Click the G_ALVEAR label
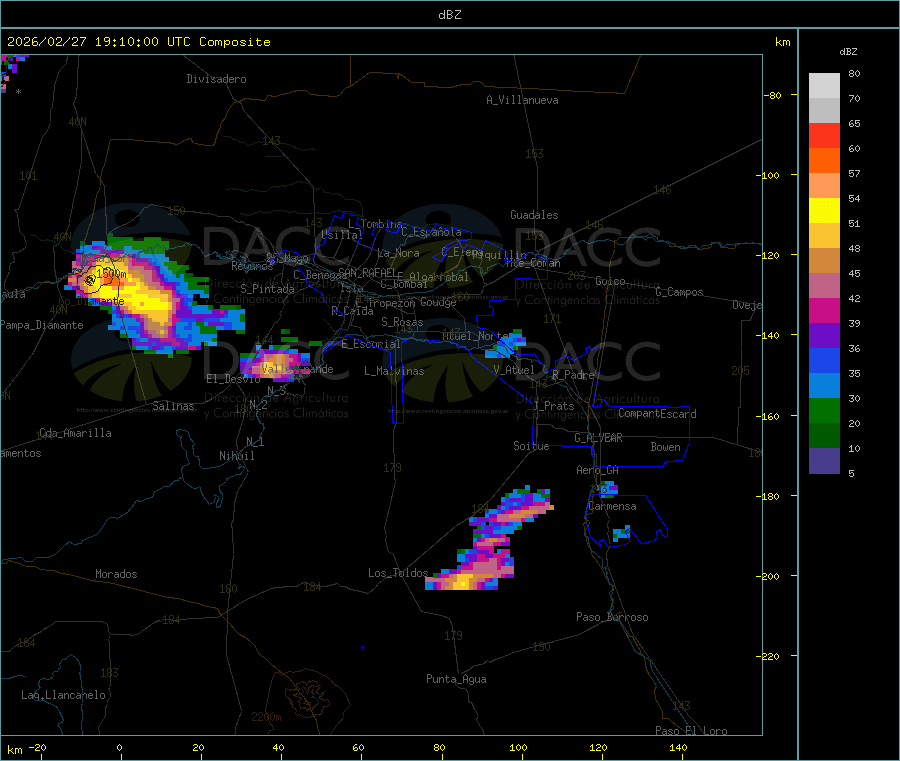Screen dimensions: 900x761 coord(598,438)
